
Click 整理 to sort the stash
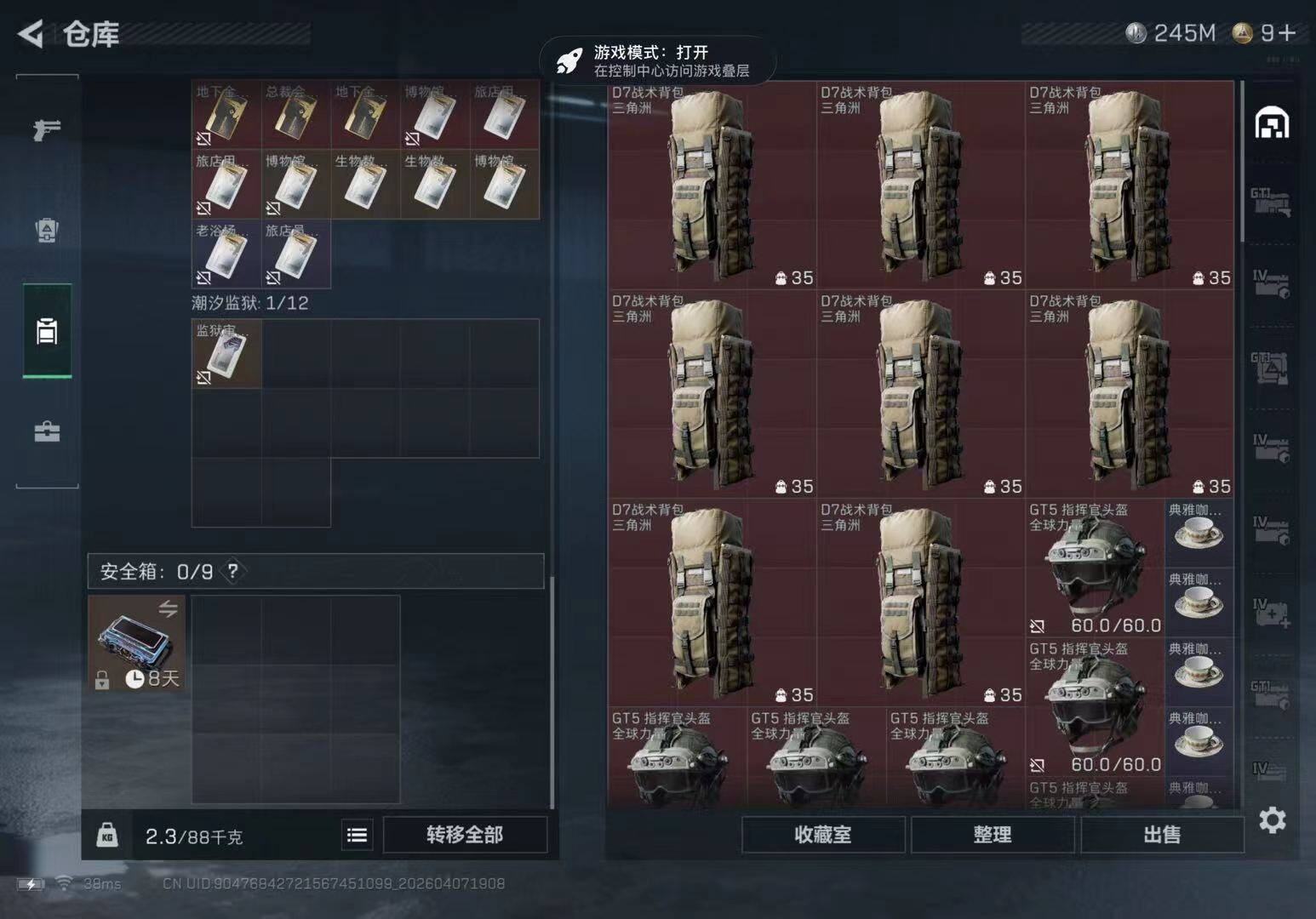point(993,835)
